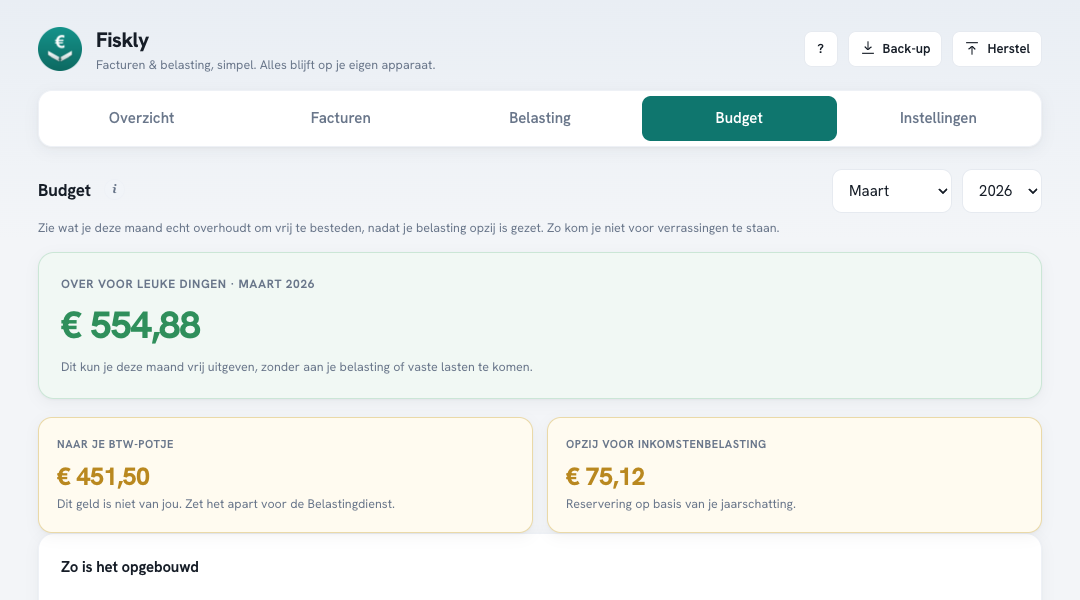This screenshot has width=1080, height=600.
Task: Click the tagline 'Facturen & belasting, simpel.'
Action: (176, 65)
